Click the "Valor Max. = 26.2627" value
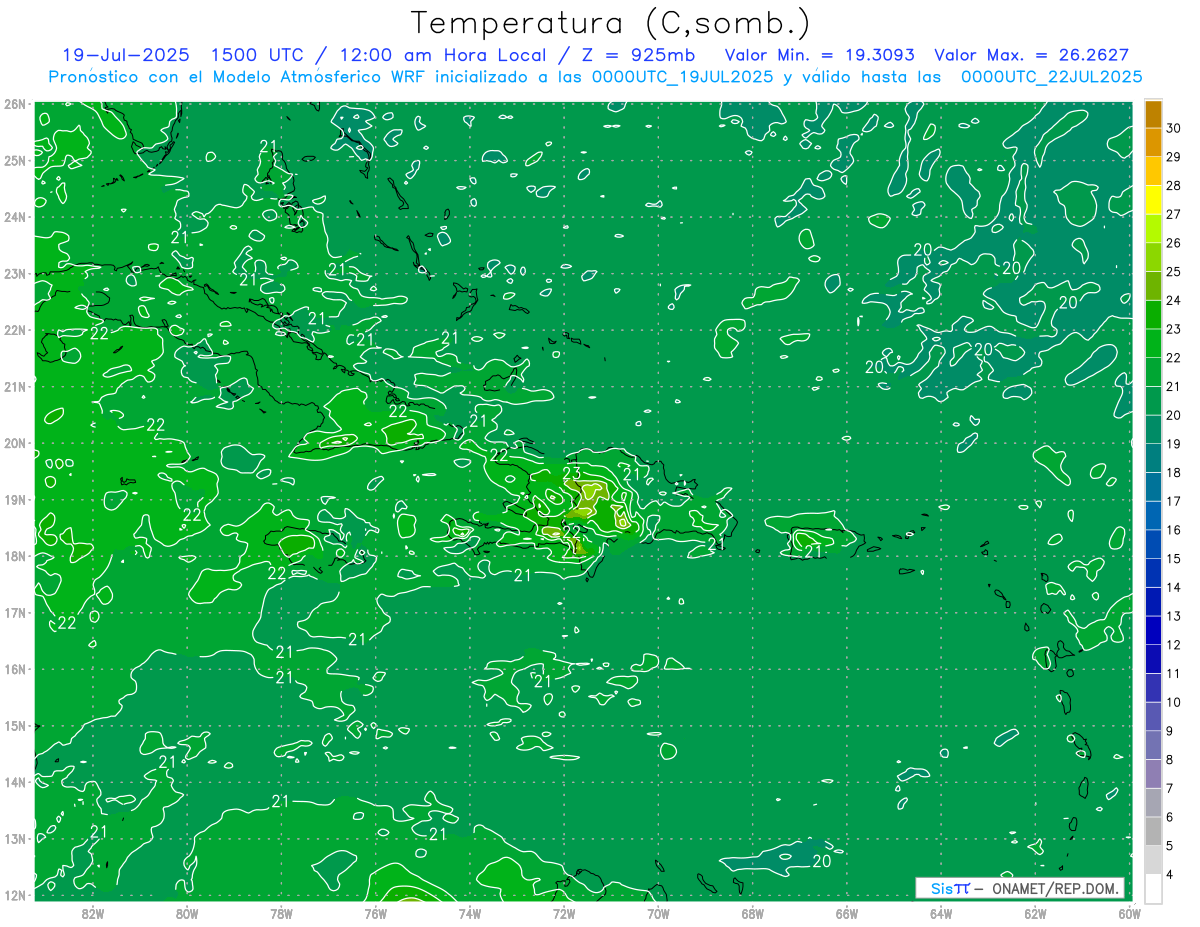 (1031, 55)
